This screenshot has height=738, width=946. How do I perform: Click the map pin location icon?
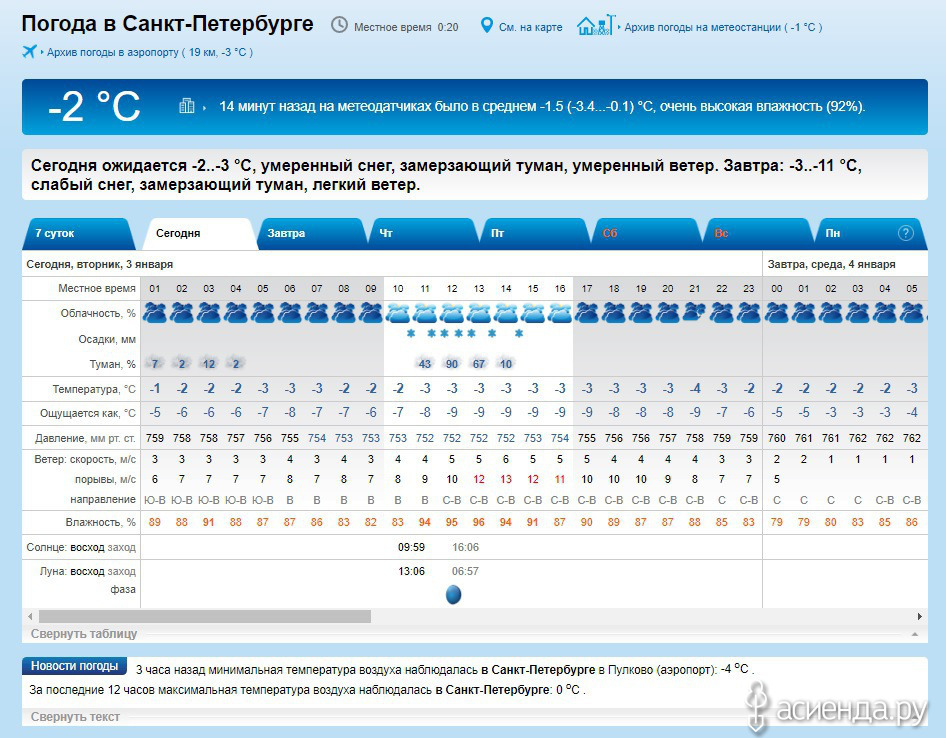click(x=486, y=26)
